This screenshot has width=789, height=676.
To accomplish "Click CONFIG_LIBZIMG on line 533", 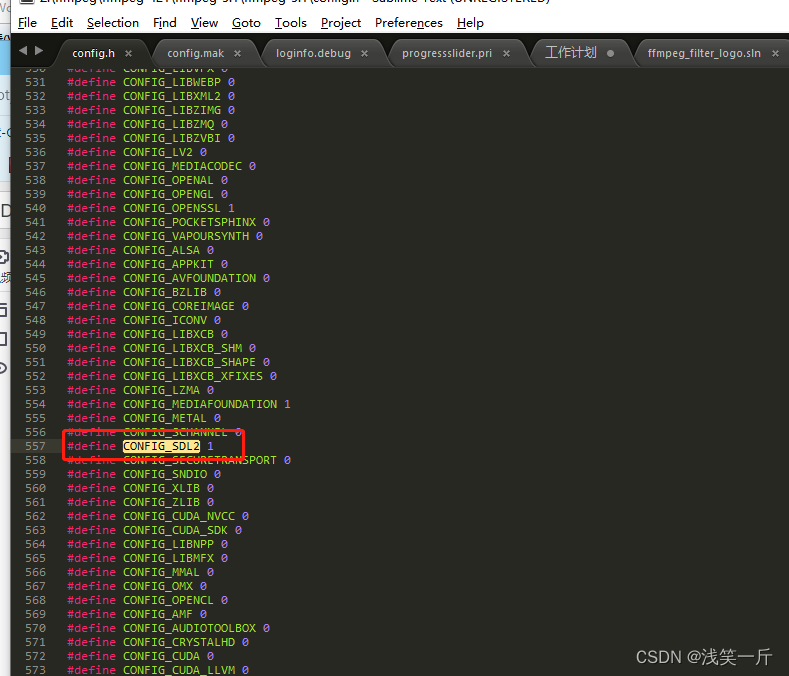I will pyautogui.click(x=172, y=110).
